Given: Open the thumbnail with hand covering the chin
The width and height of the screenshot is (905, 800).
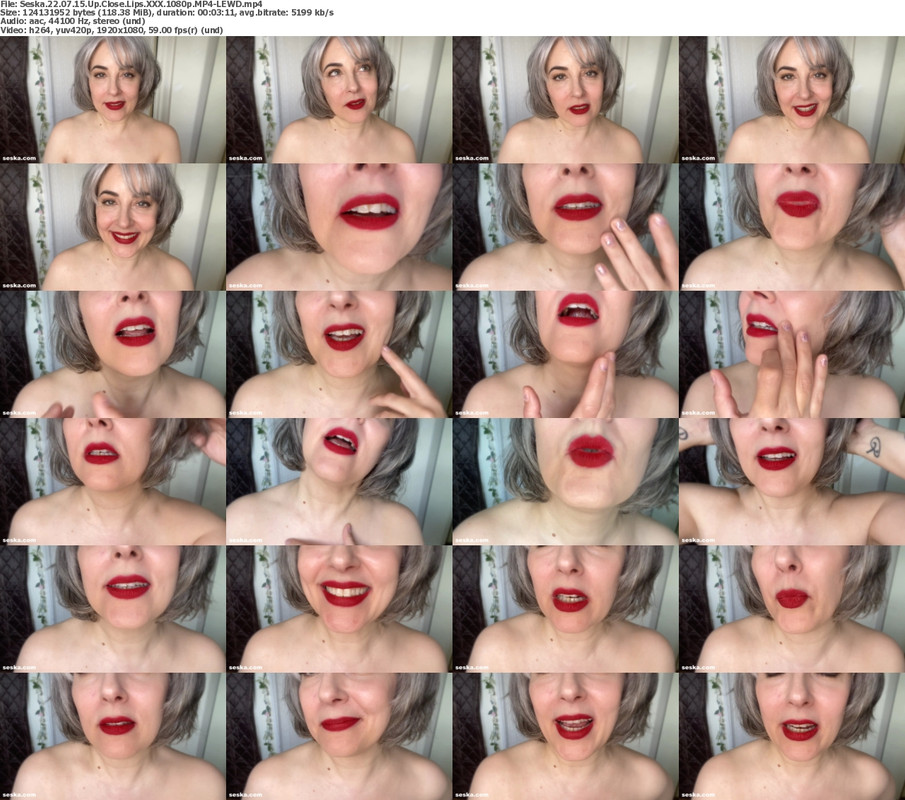Looking at the screenshot, I should pos(792,354).
